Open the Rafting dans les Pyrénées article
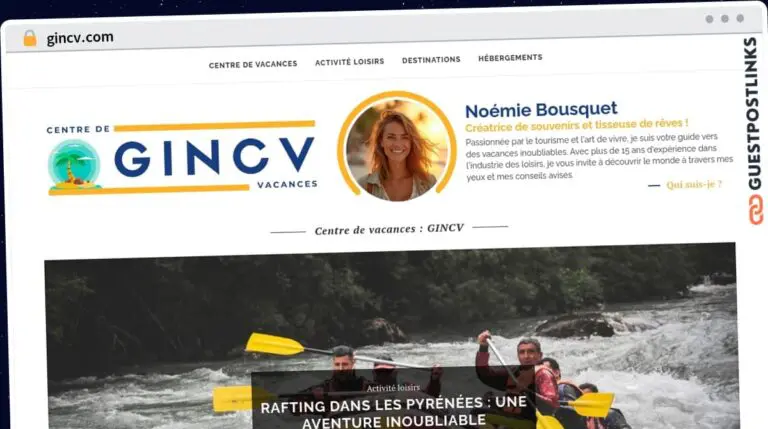 (393, 412)
